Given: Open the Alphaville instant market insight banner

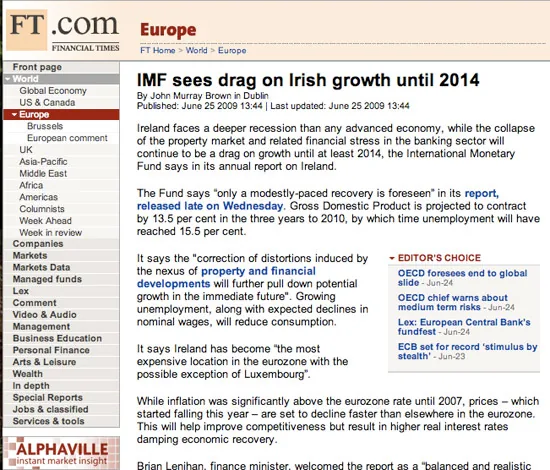Looking at the screenshot, I should point(62,453).
